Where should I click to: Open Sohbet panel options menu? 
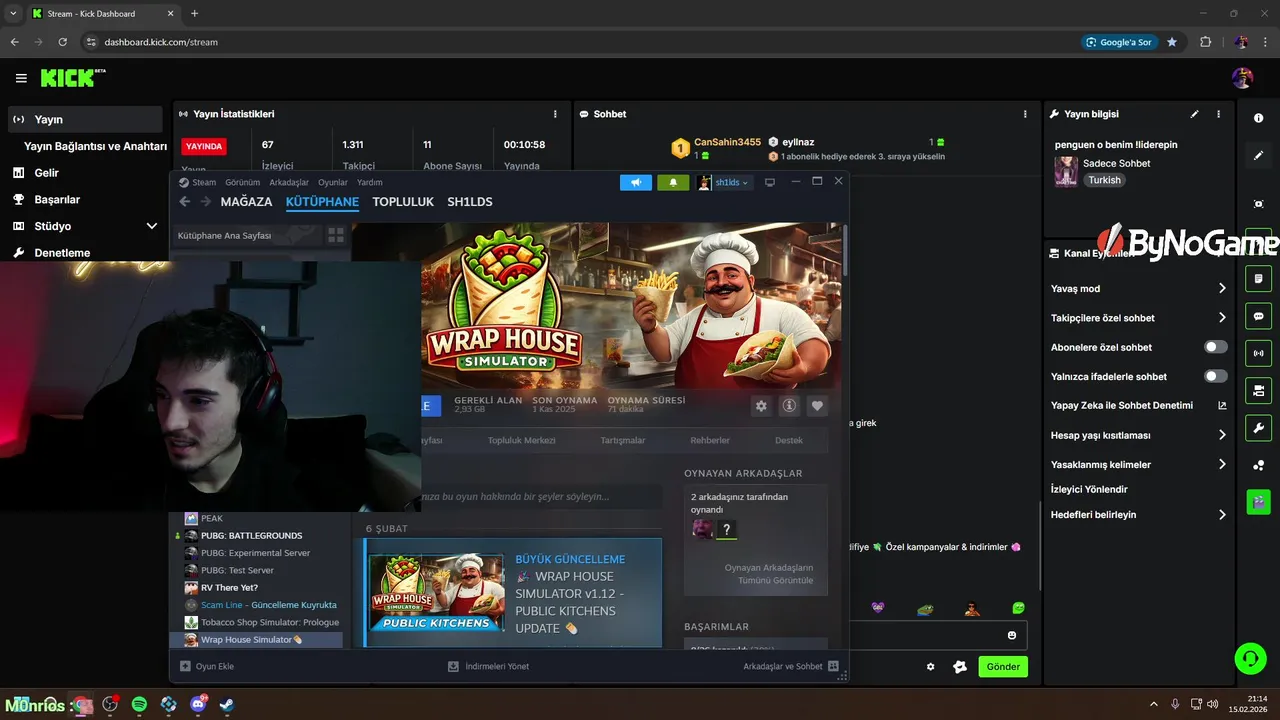click(1025, 114)
